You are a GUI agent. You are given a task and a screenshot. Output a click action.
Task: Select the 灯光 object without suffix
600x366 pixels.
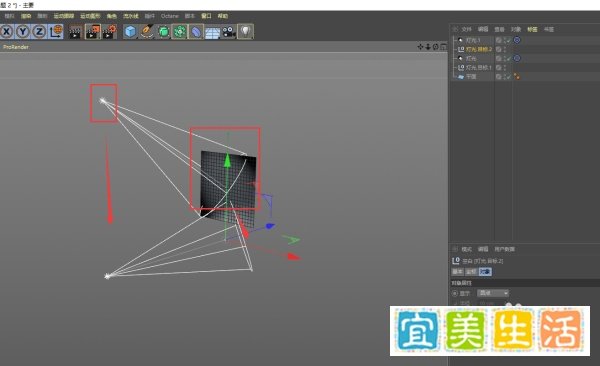click(x=471, y=59)
